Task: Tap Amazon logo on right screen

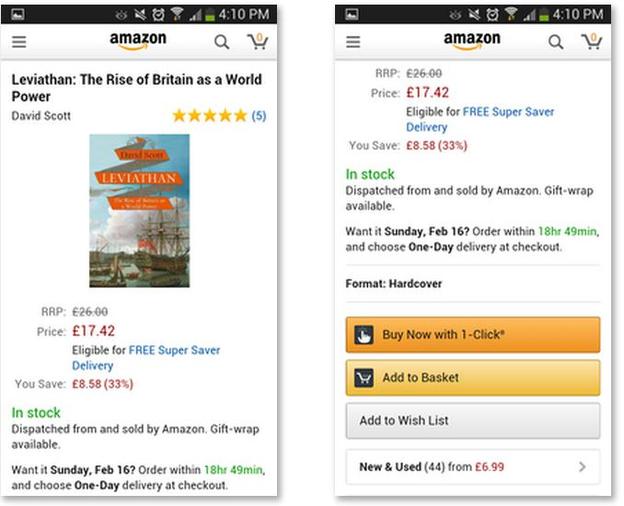Action: pyautogui.click(x=472, y=42)
